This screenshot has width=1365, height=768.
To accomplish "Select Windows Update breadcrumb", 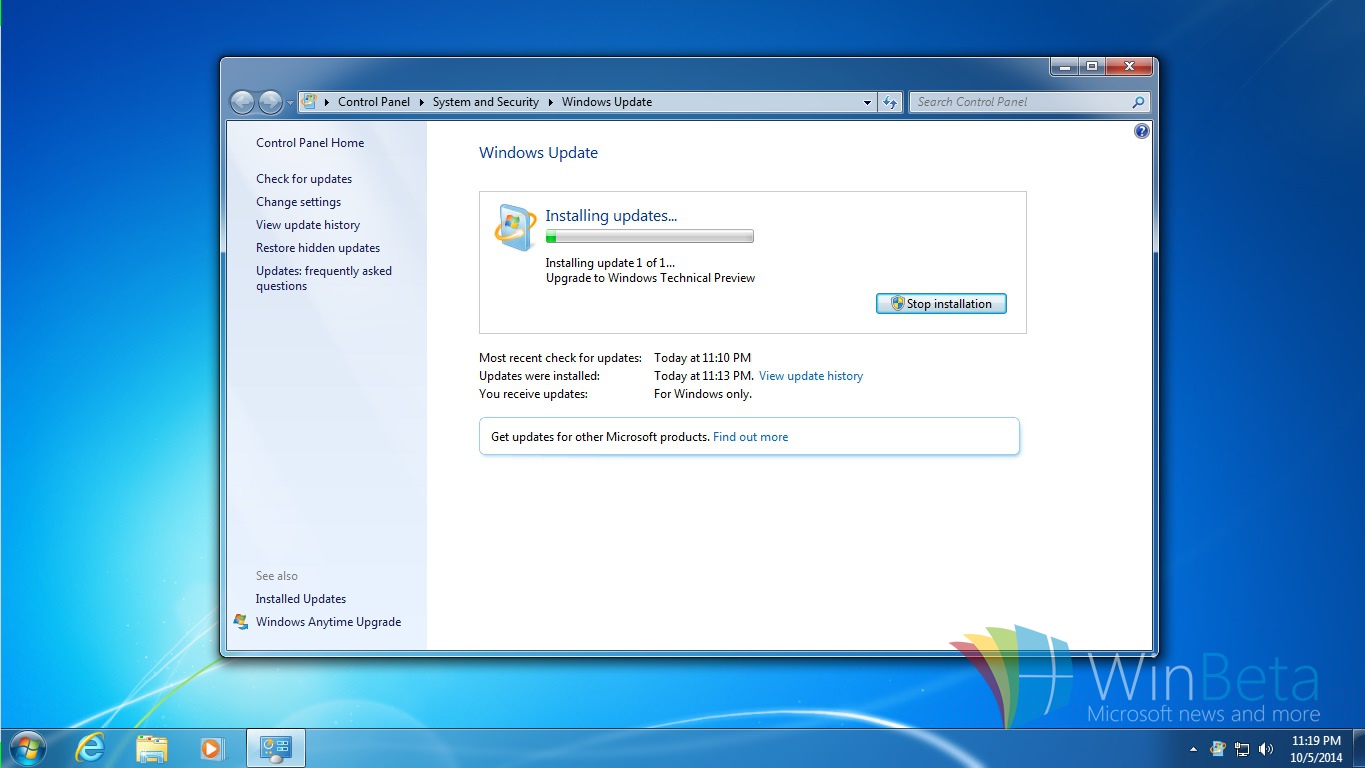I will (607, 102).
